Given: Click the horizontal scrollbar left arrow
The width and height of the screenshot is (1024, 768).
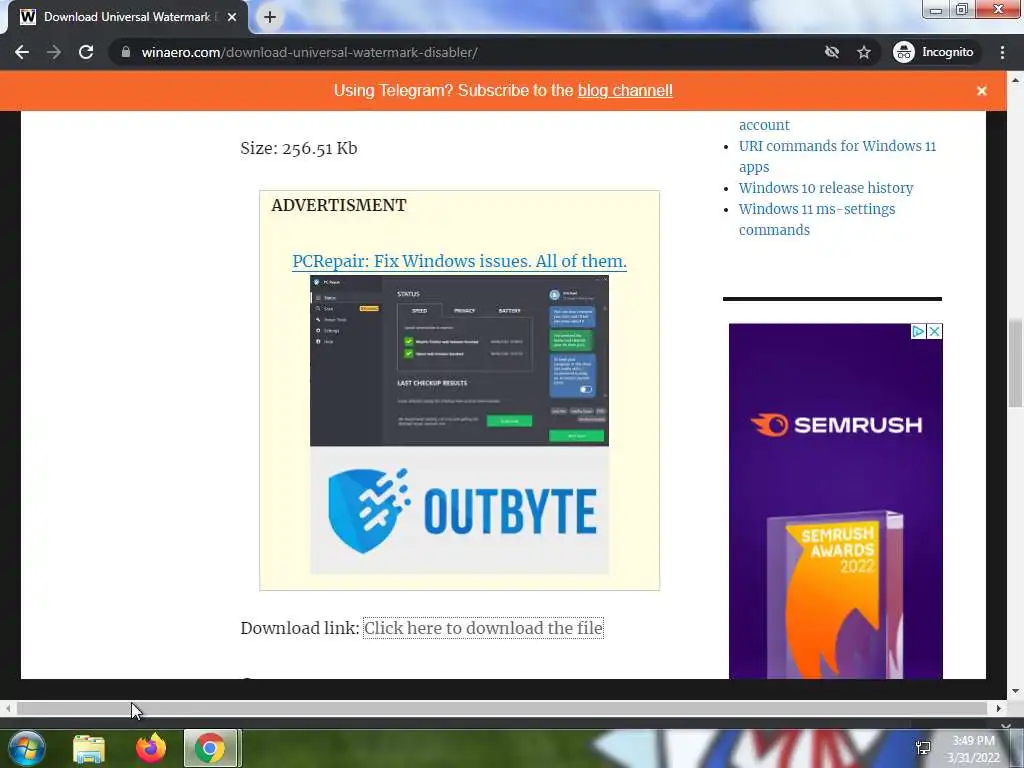Looking at the screenshot, I should (8, 708).
